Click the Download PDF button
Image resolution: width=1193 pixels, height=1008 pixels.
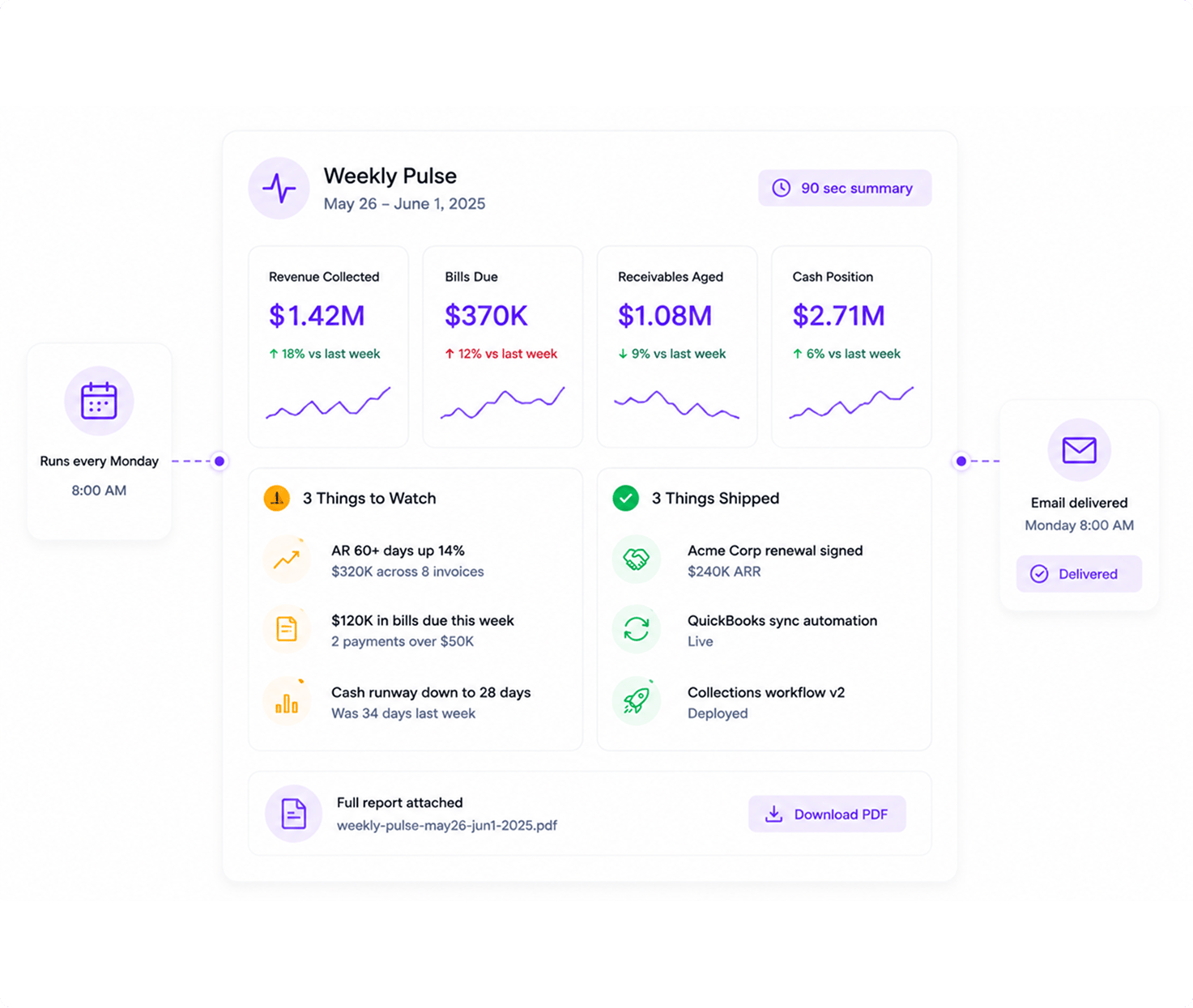coord(827,814)
